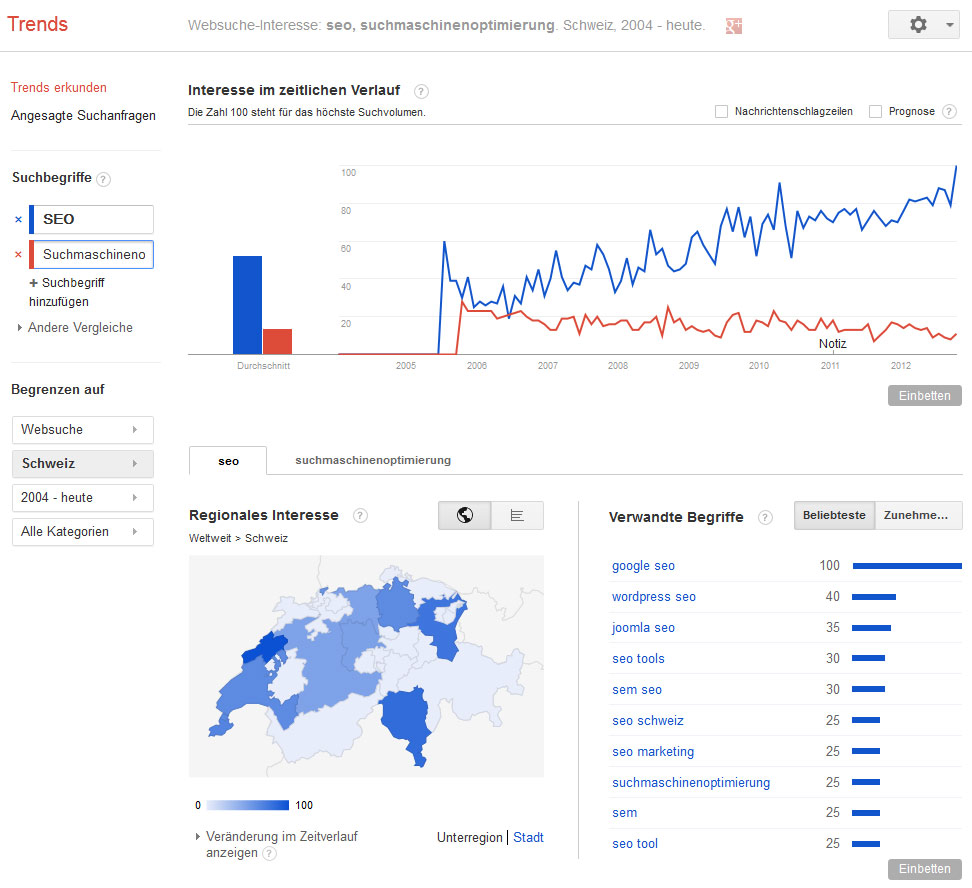The width and height of the screenshot is (972, 888).
Task: Show regional interest by Stadt
Action: [x=528, y=837]
